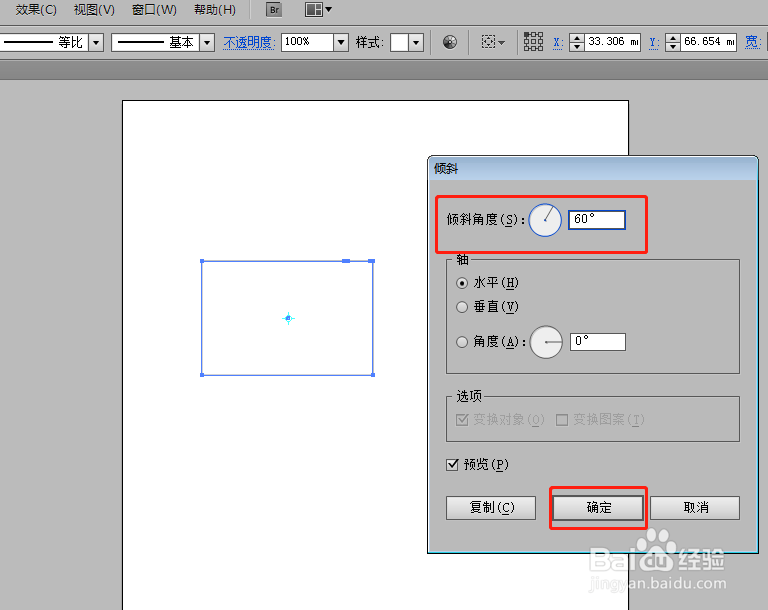Click the shear angle 60° input field
Screen dimensions: 768x610
tap(597, 220)
